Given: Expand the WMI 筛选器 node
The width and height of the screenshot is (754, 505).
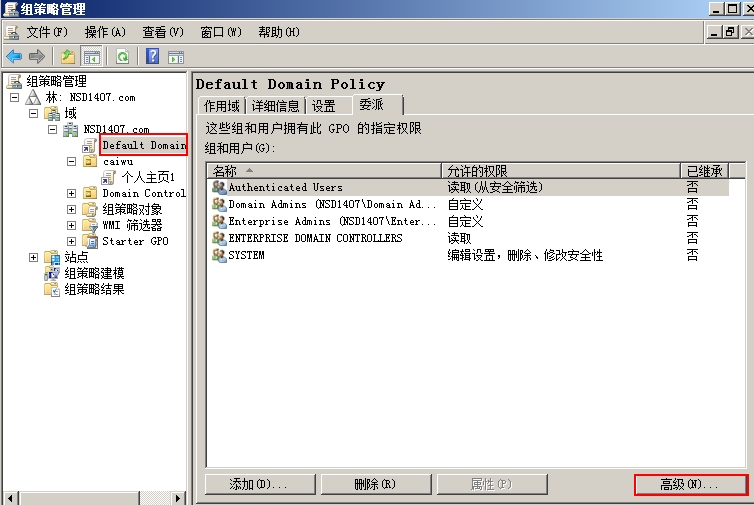Looking at the screenshot, I should point(71,225).
